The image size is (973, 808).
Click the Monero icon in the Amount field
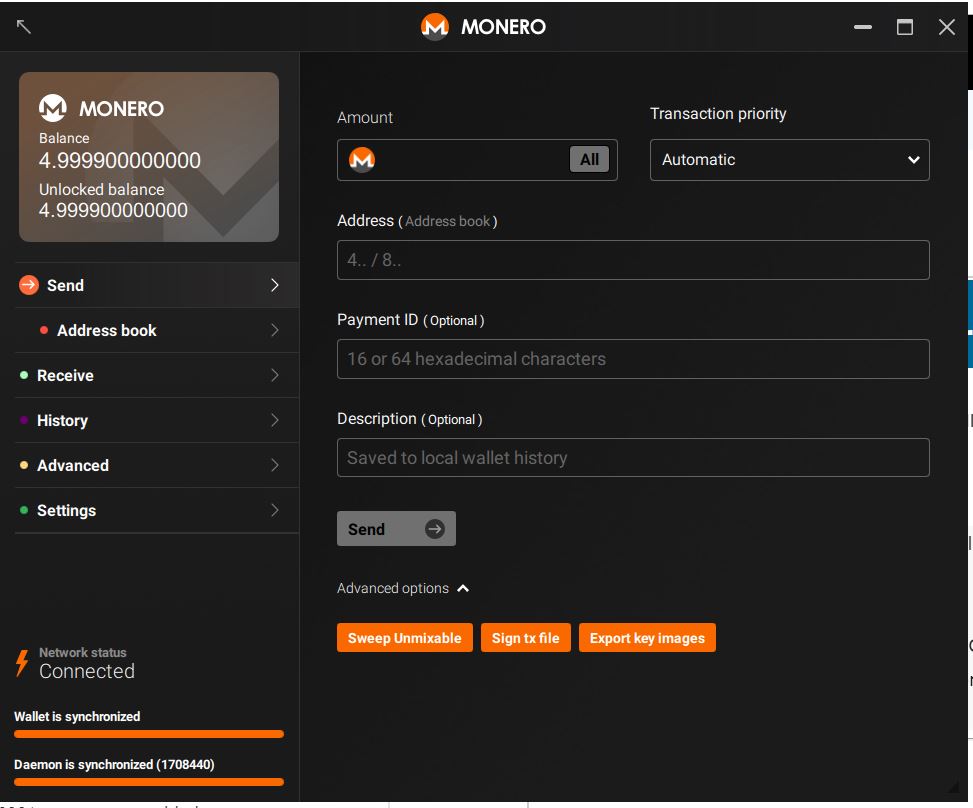point(362,159)
